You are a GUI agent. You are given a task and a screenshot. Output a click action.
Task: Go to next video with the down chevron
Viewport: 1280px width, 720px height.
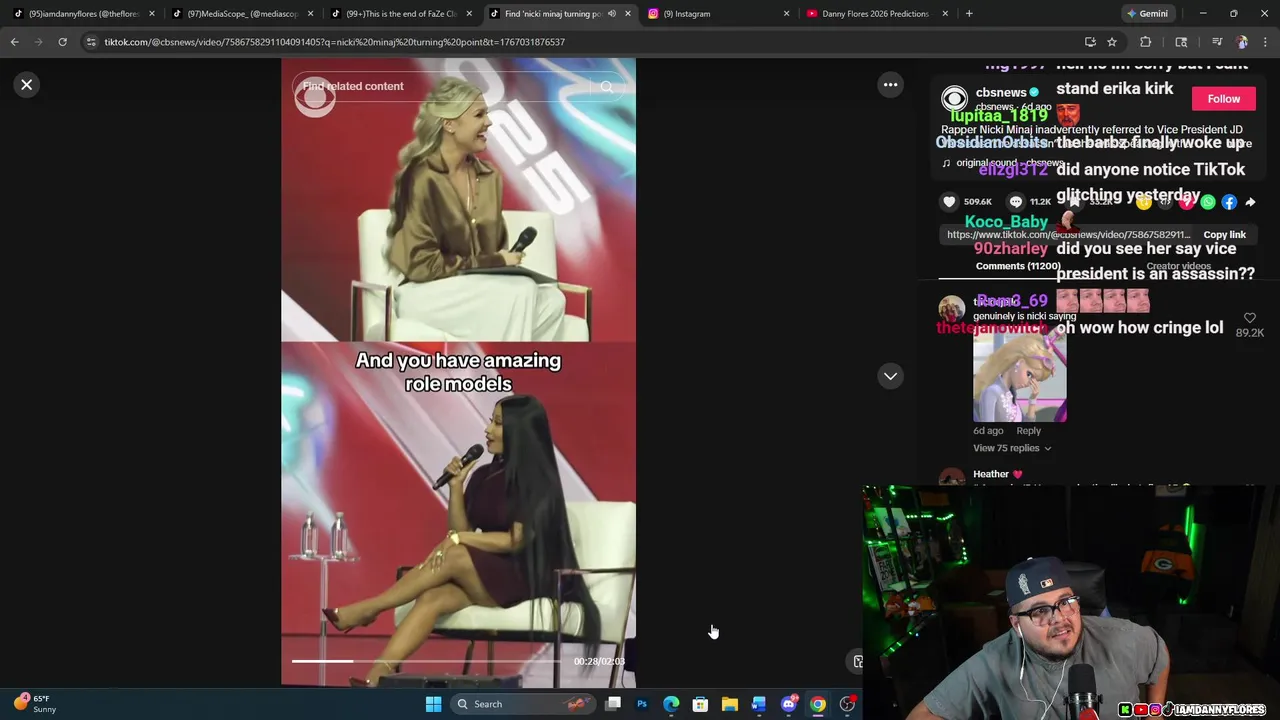890,376
